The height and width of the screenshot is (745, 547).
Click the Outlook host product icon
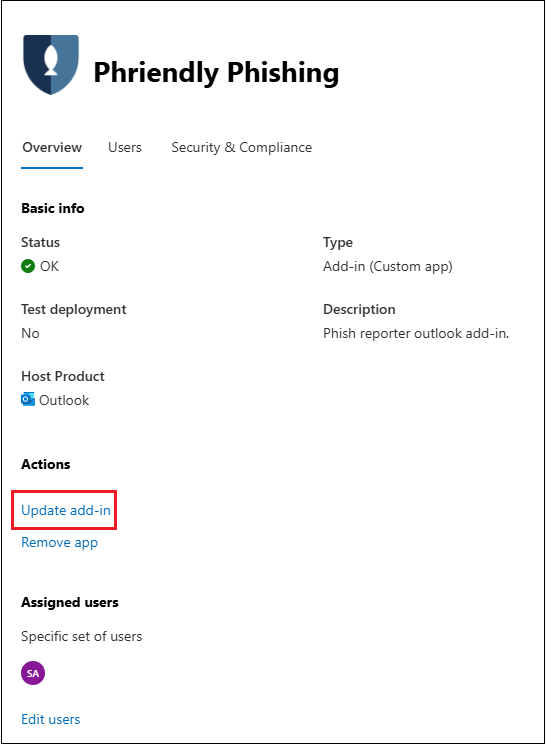pos(28,400)
